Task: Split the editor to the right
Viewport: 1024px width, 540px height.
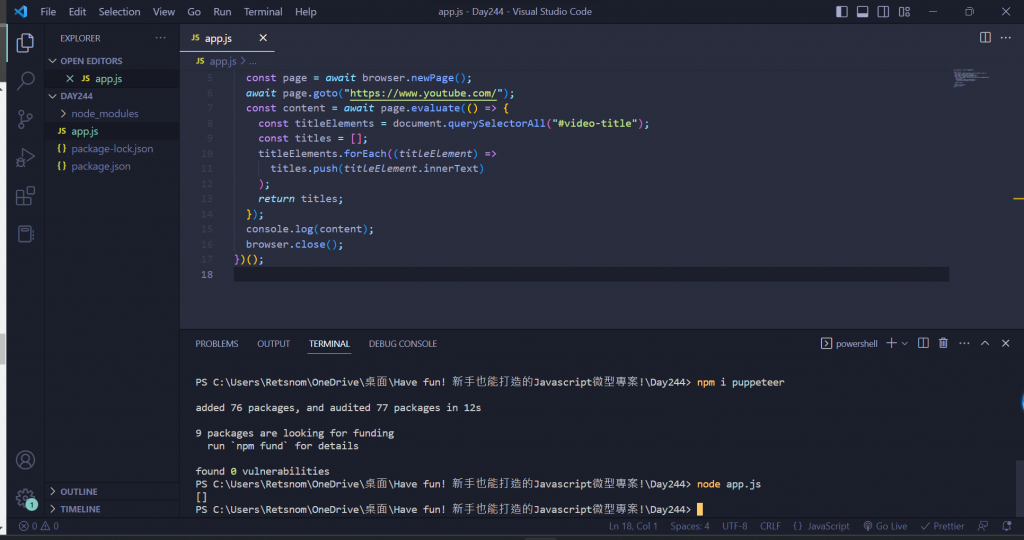Action: pyautogui.click(x=985, y=38)
